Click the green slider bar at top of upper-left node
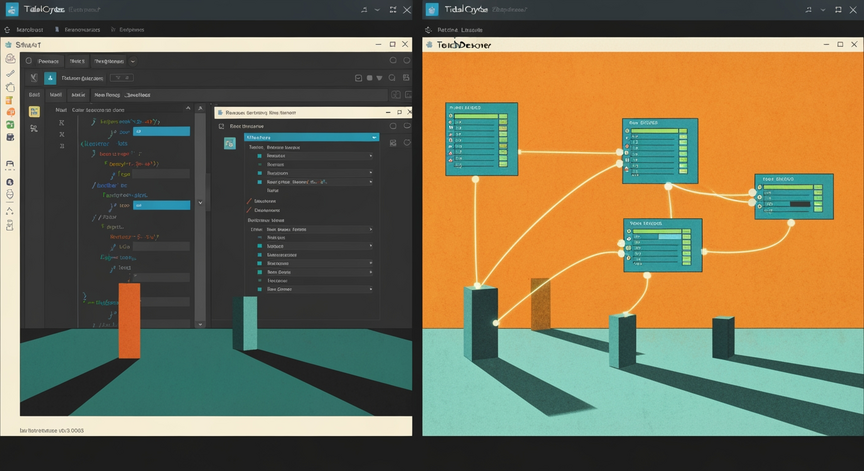The image size is (864, 471). click(x=476, y=116)
